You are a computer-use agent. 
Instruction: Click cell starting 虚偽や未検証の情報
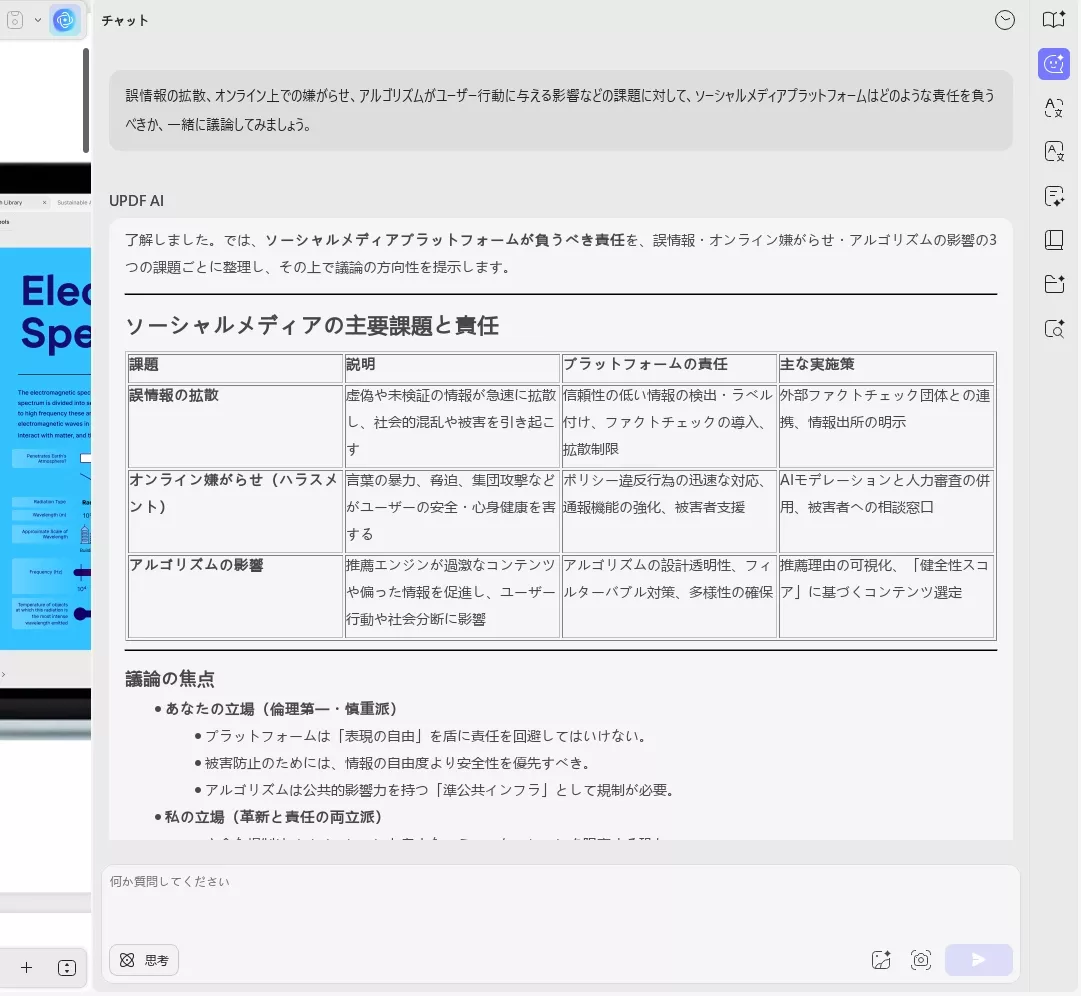452,426
